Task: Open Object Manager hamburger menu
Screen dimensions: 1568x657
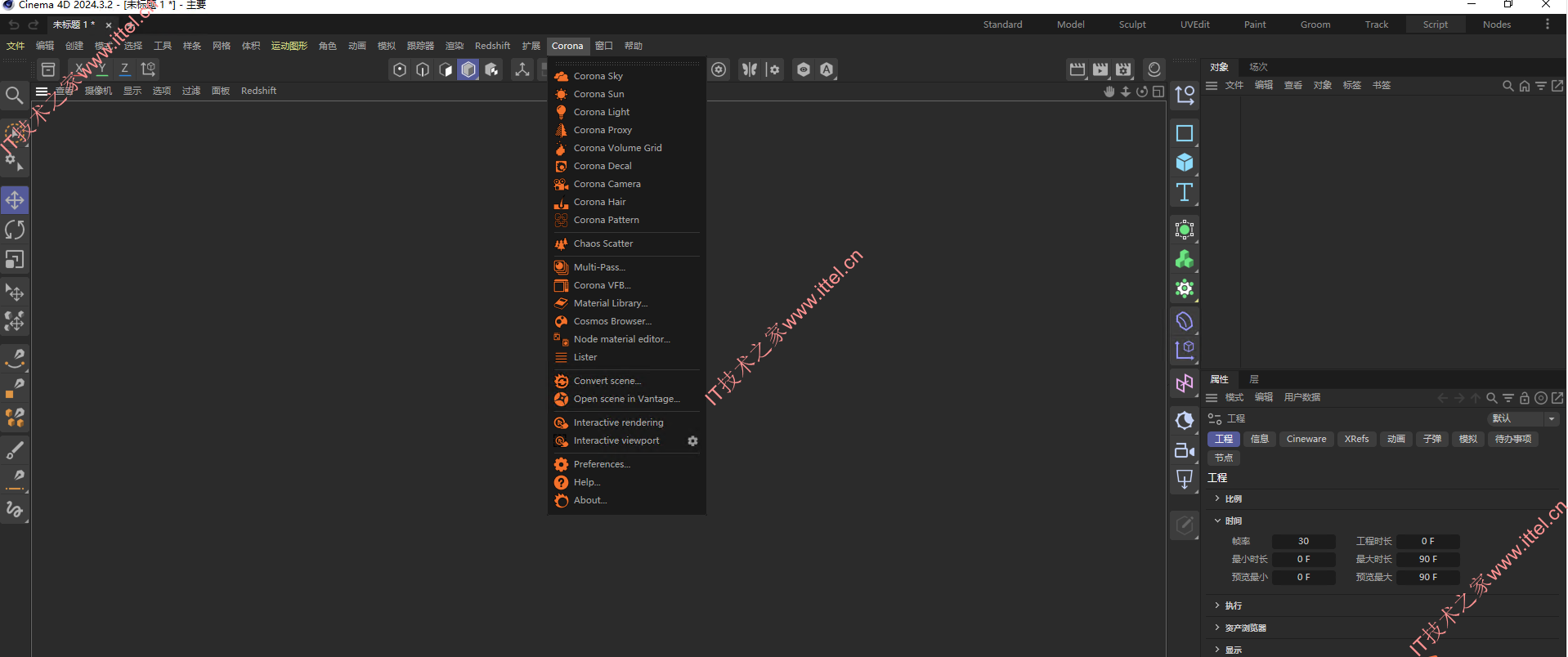Action: pos(1212,85)
